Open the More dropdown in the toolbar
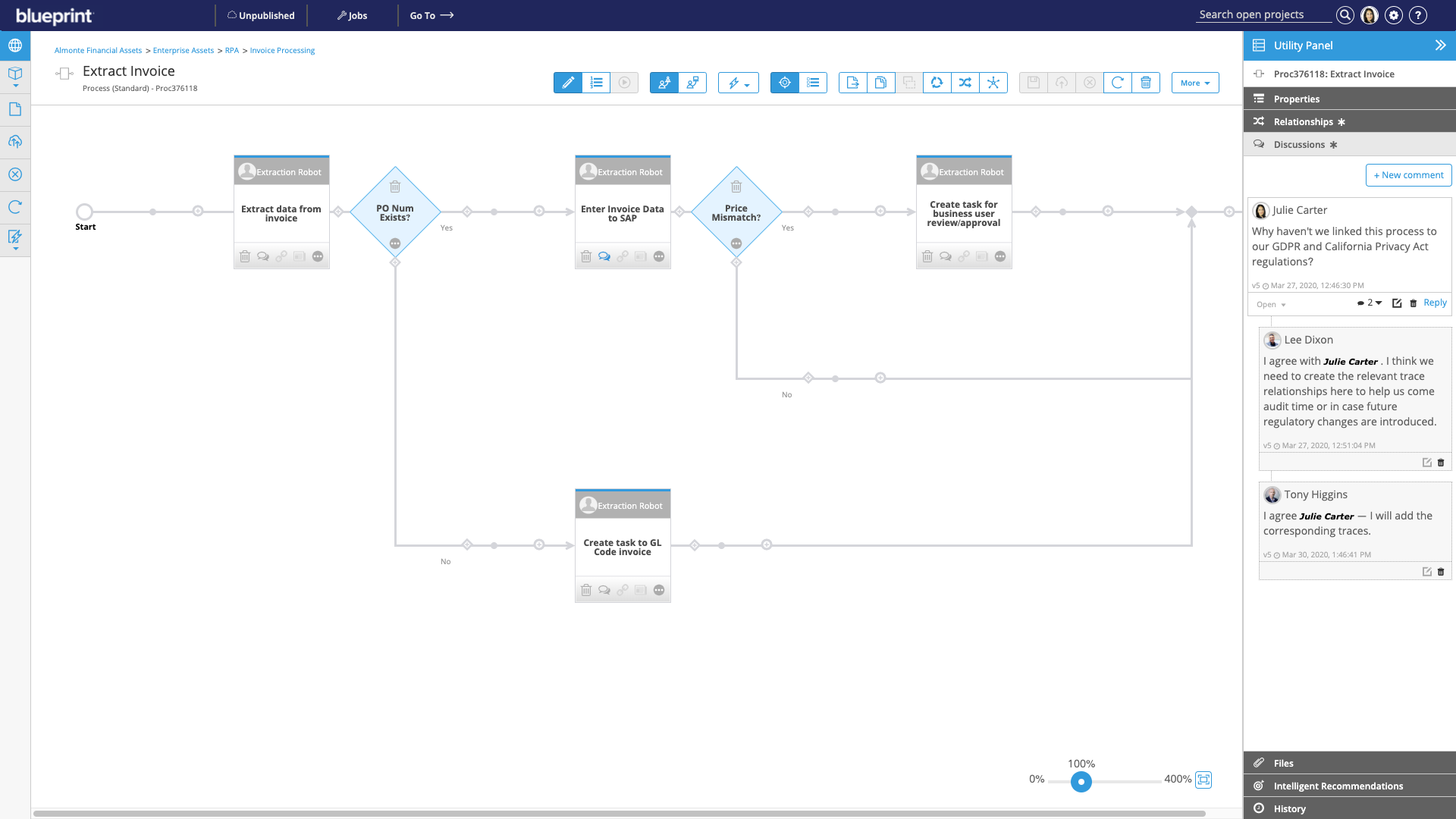 click(x=1194, y=83)
